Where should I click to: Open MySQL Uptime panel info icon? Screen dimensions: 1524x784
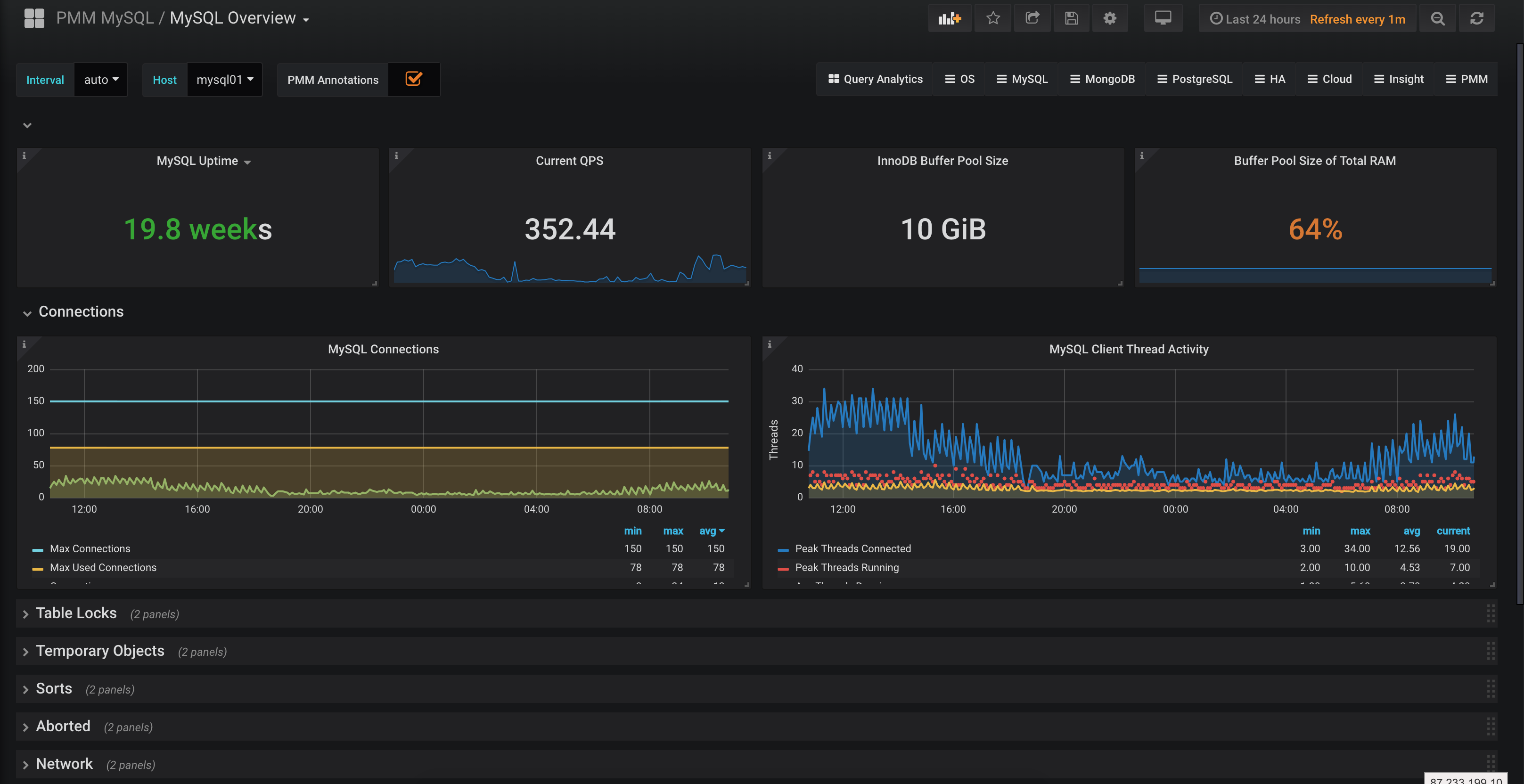point(24,155)
